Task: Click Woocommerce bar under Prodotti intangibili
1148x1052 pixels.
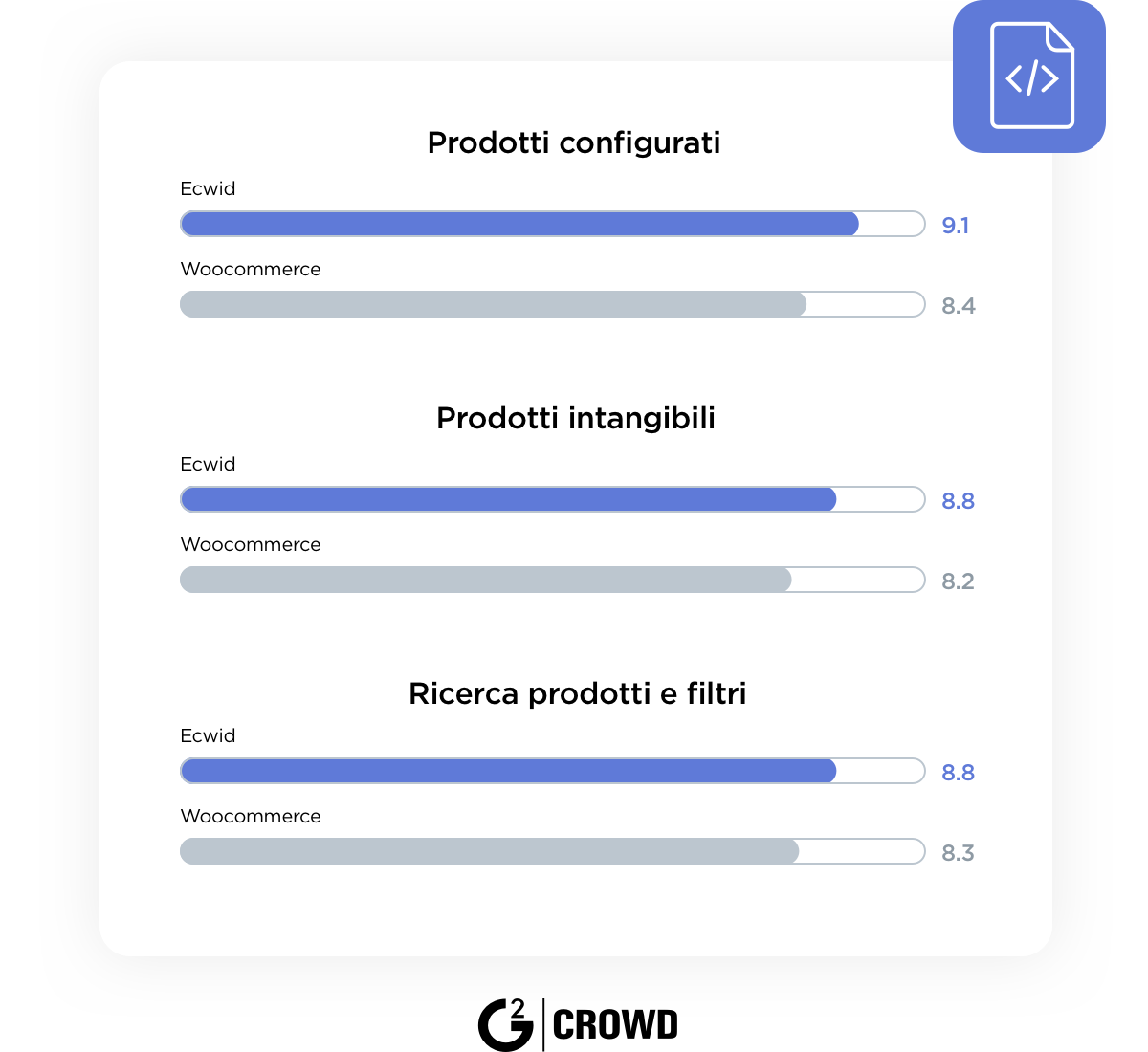Action: (x=553, y=580)
